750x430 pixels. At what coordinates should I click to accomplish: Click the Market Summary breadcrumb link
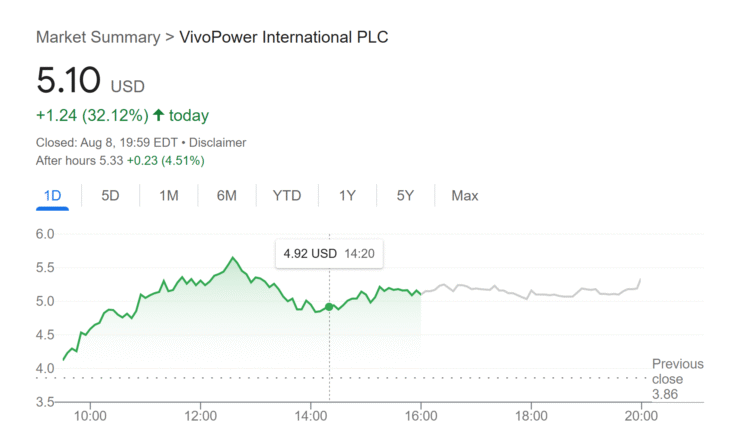(97, 37)
